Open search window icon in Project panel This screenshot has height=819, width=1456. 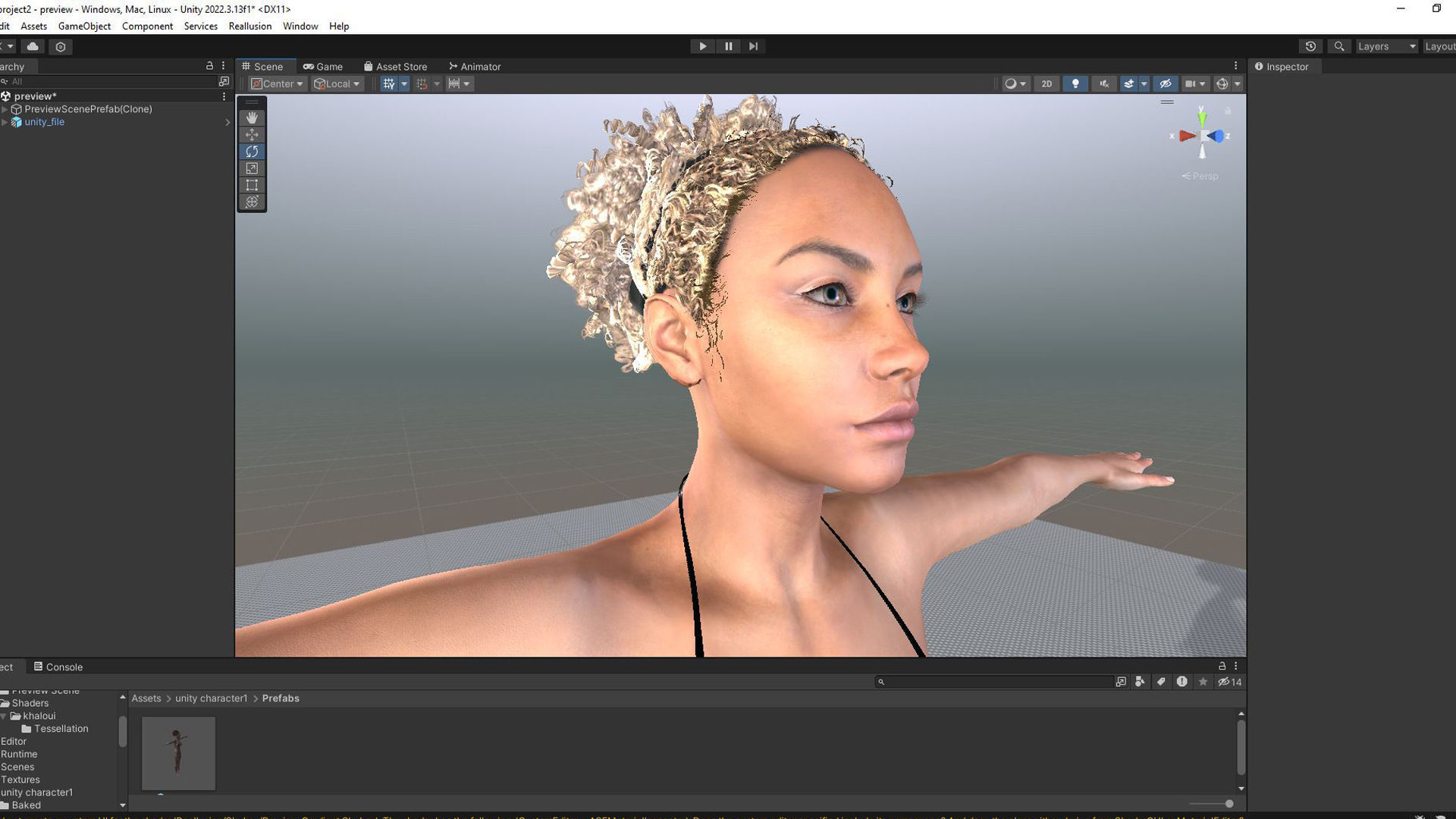pyautogui.click(x=1121, y=682)
